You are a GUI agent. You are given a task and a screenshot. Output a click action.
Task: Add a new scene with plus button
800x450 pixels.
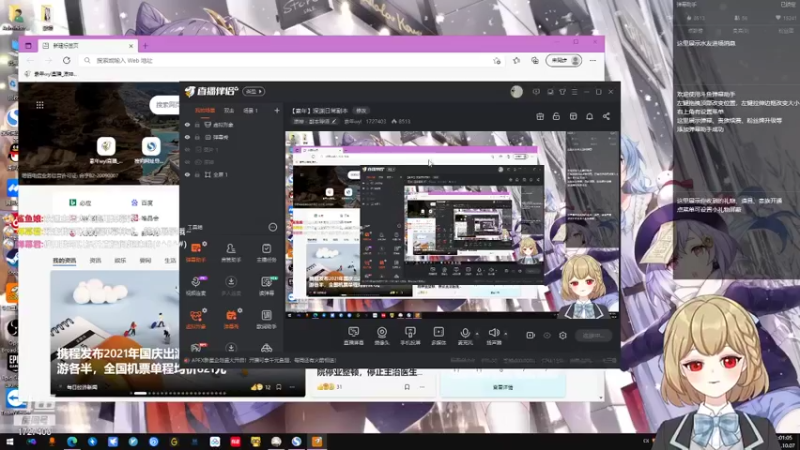[x=277, y=110]
